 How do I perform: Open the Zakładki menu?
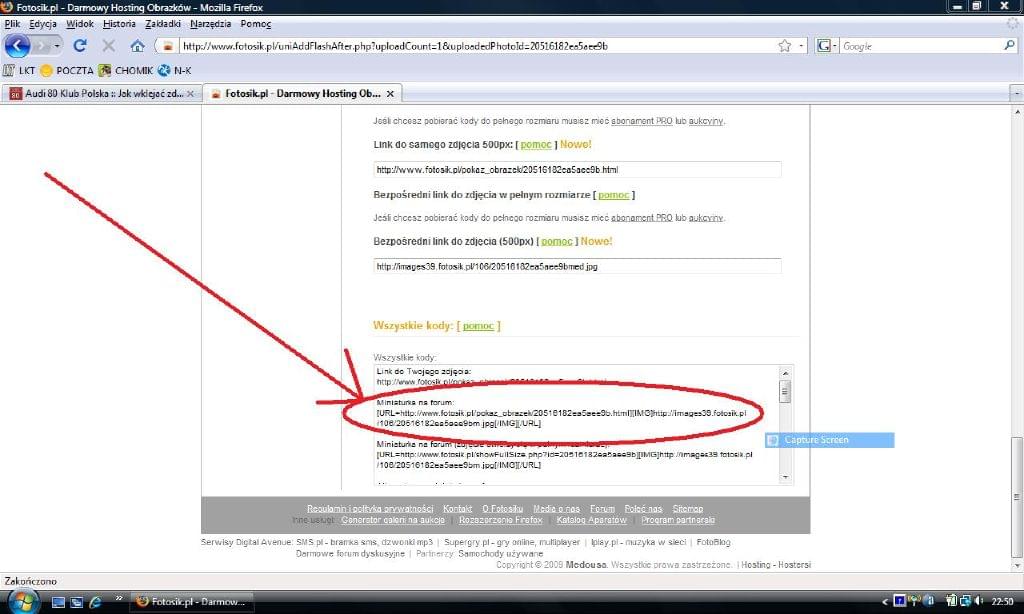163,24
